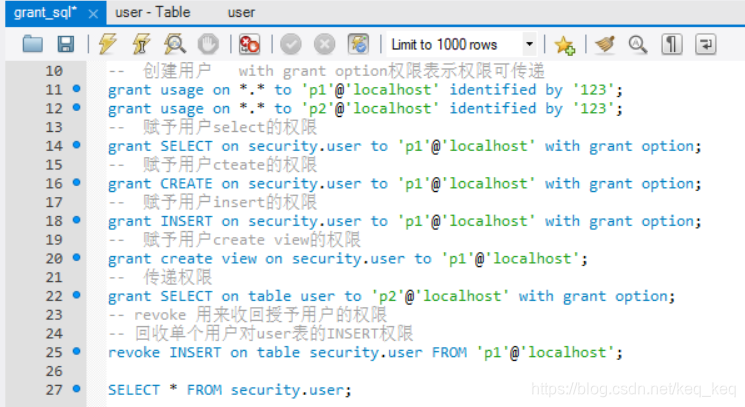Stop query execution with the hand icon
Image resolution: width=745 pixels, height=407 pixels.
pyautogui.click(x=208, y=44)
